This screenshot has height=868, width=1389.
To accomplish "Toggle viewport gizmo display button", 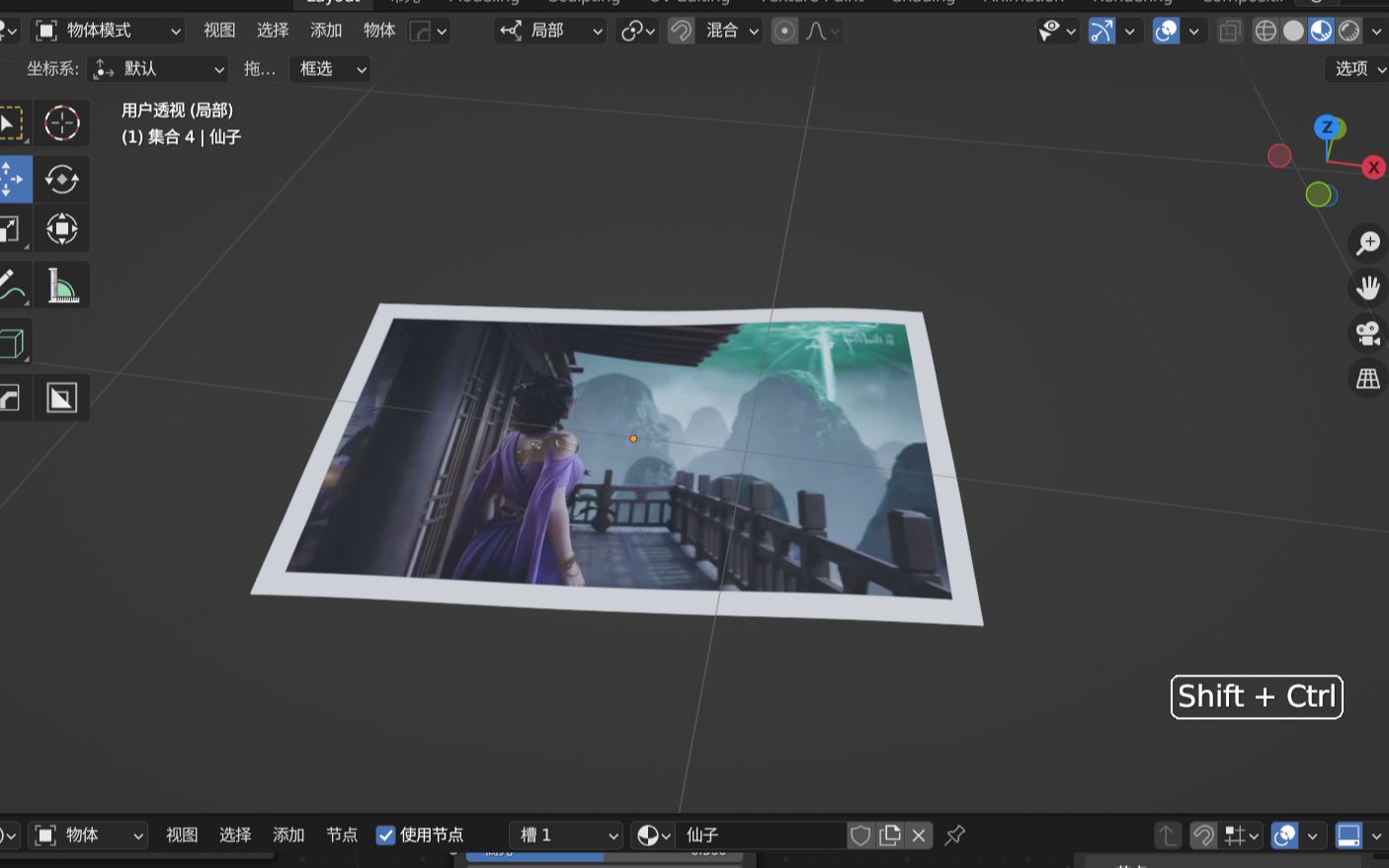I will click(x=1102, y=31).
